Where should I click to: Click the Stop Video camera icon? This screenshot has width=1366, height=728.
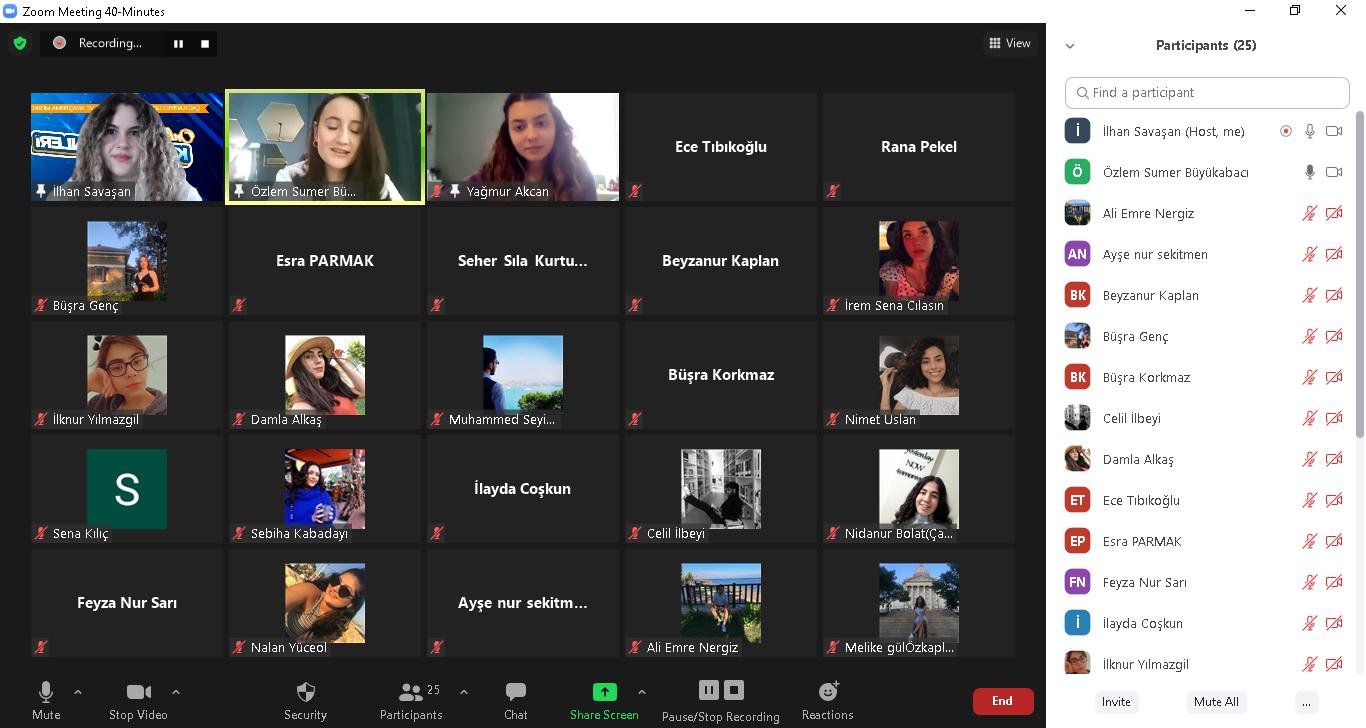coord(139,692)
